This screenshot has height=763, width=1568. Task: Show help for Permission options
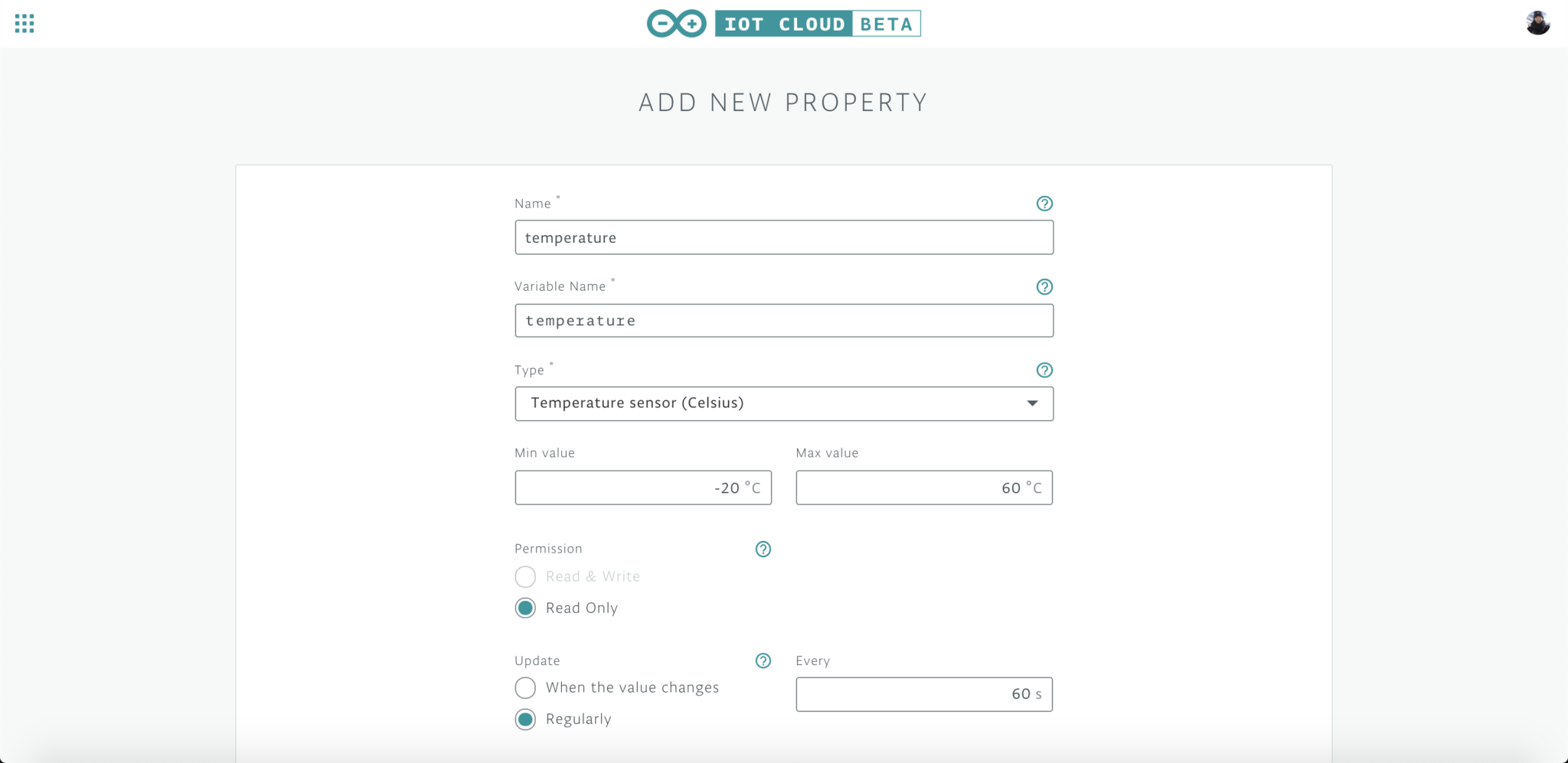tap(763, 549)
